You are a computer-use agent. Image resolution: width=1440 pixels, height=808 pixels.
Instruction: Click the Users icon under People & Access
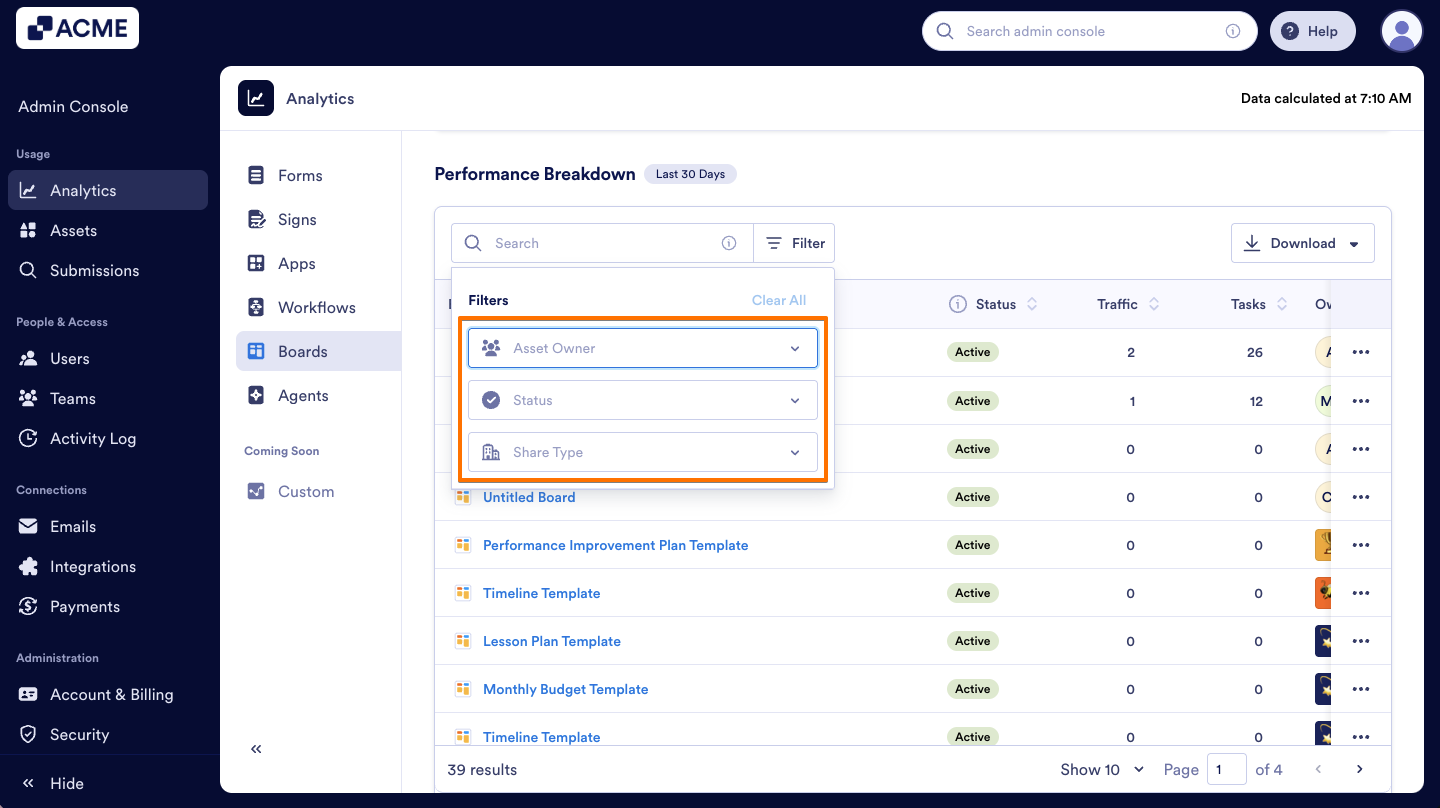(x=27, y=358)
